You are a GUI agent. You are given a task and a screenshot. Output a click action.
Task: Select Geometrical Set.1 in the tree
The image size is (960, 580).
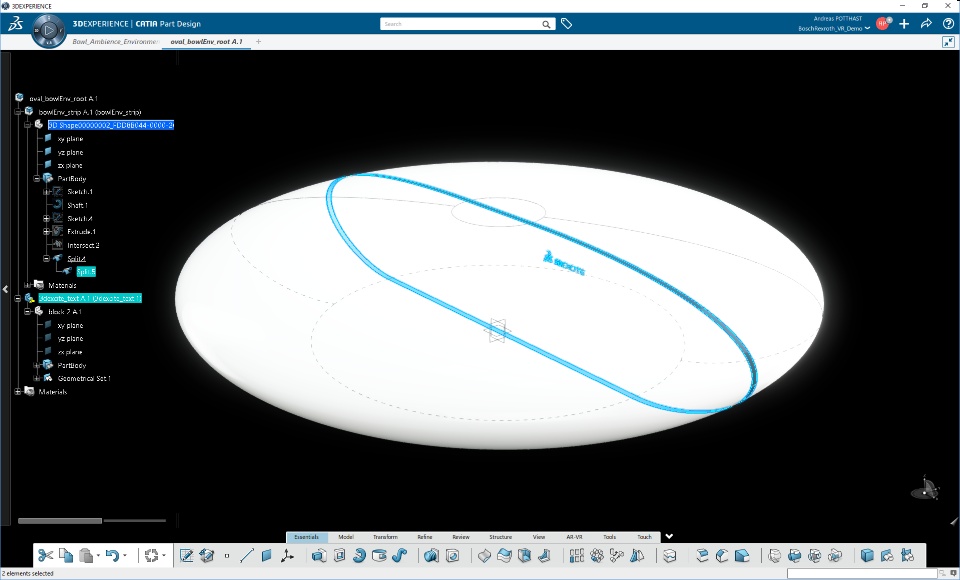coord(84,379)
